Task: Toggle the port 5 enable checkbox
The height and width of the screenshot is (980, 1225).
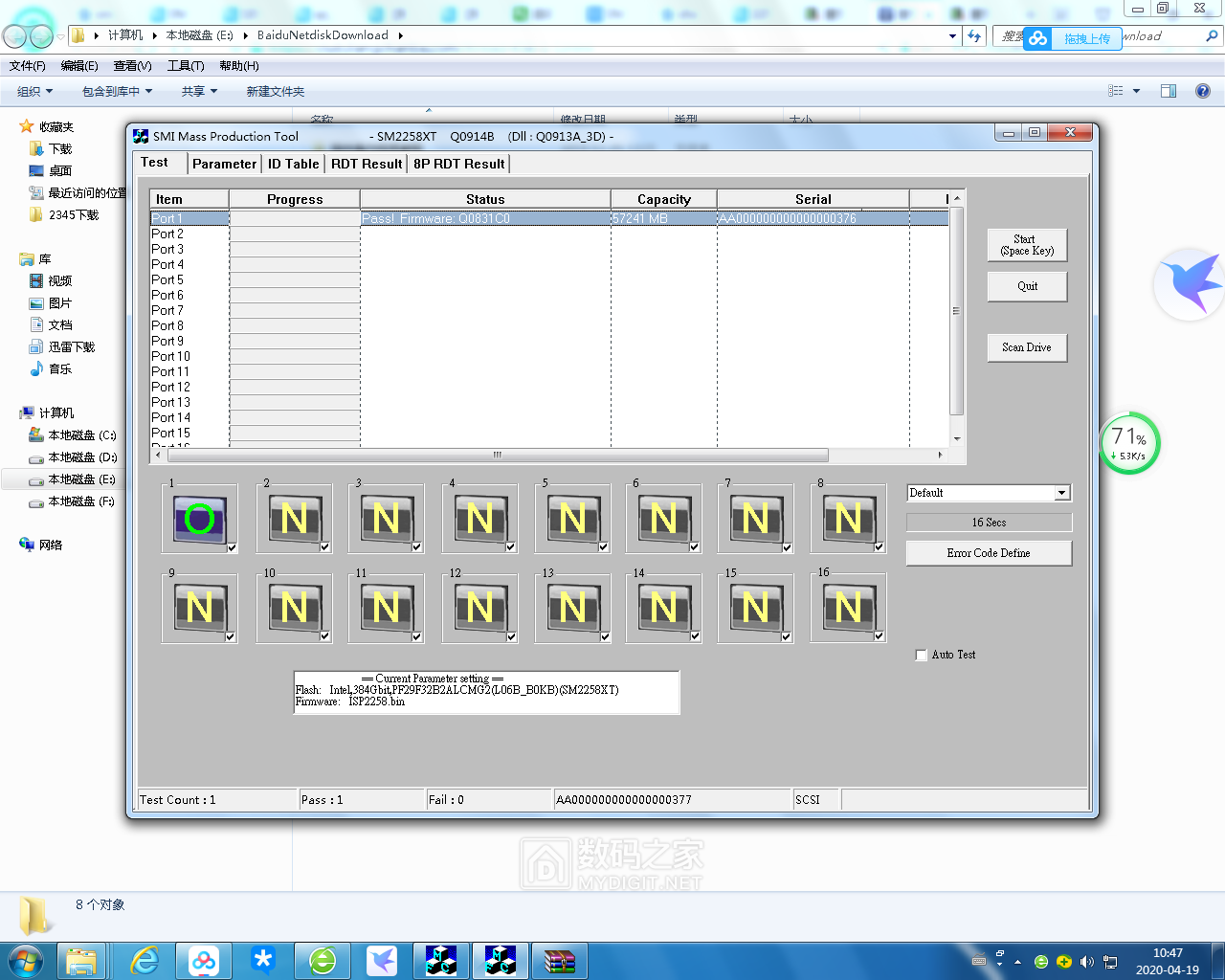Action: coord(604,548)
